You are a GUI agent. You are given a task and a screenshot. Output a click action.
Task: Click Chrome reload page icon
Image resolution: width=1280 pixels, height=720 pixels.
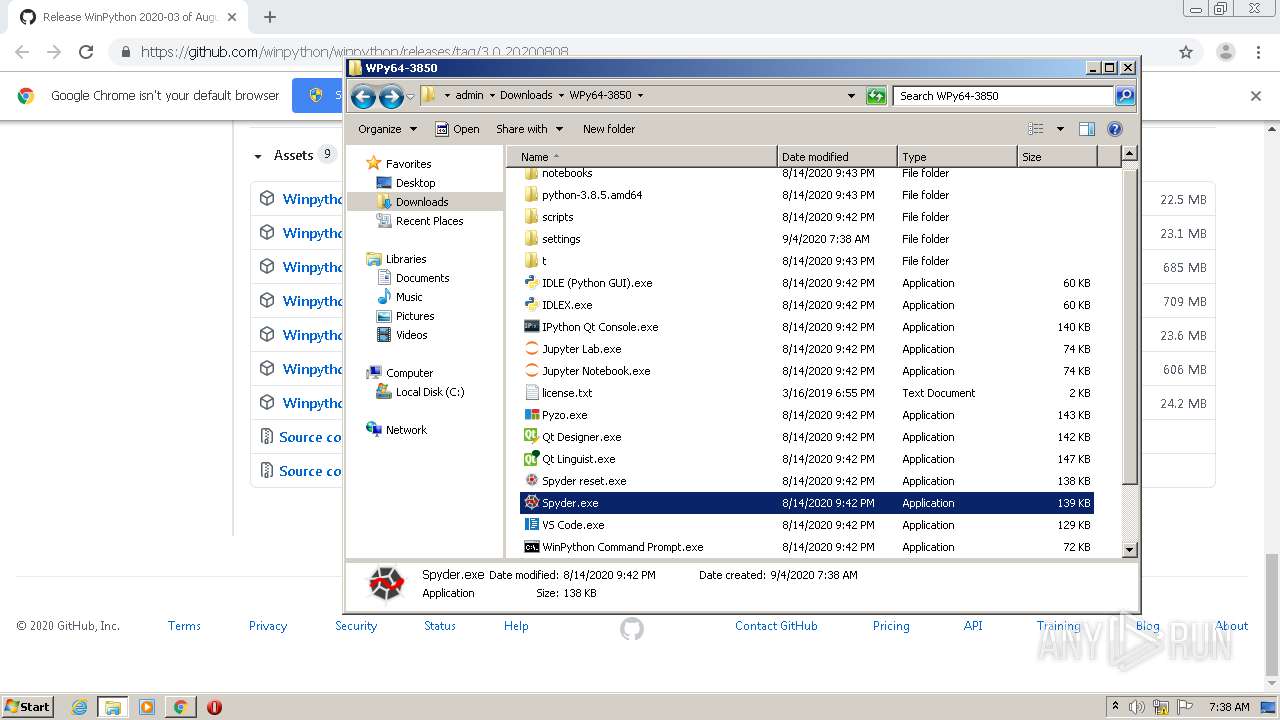(x=86, y=52)
